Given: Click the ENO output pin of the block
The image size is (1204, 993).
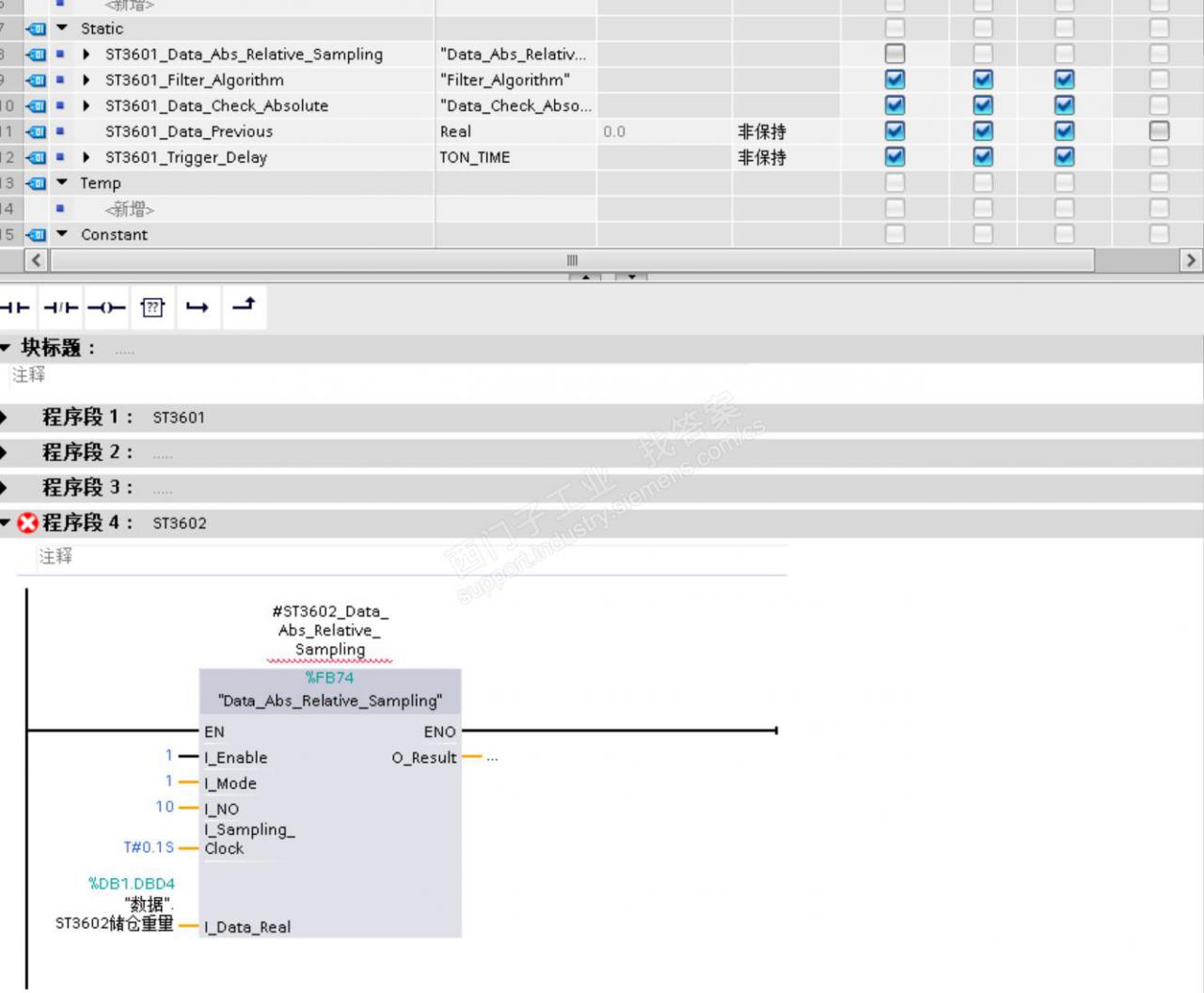Looking at the screenshot, I should coord(439,732).
